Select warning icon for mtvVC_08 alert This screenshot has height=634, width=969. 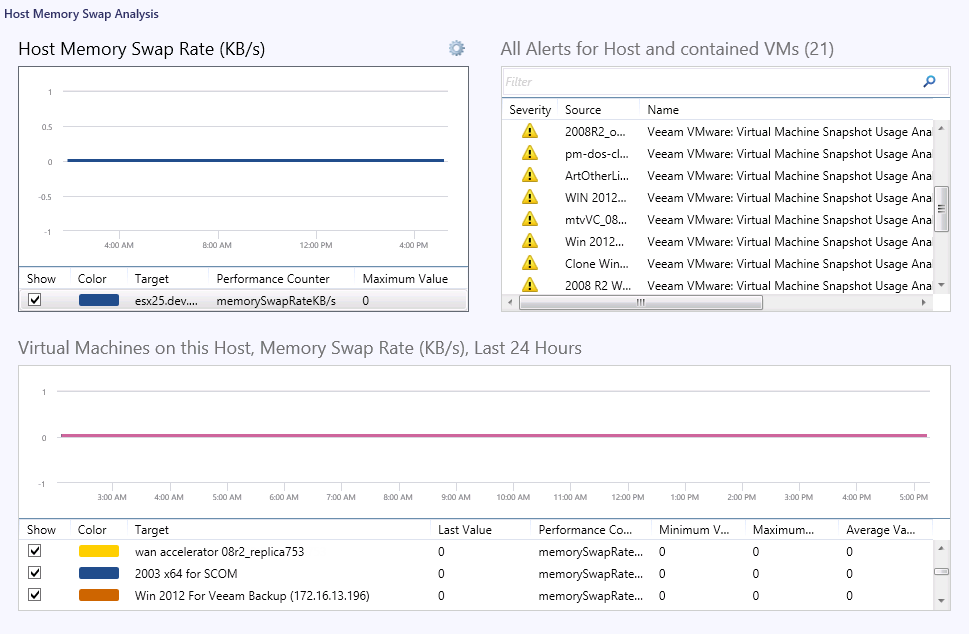click(530, 219)
